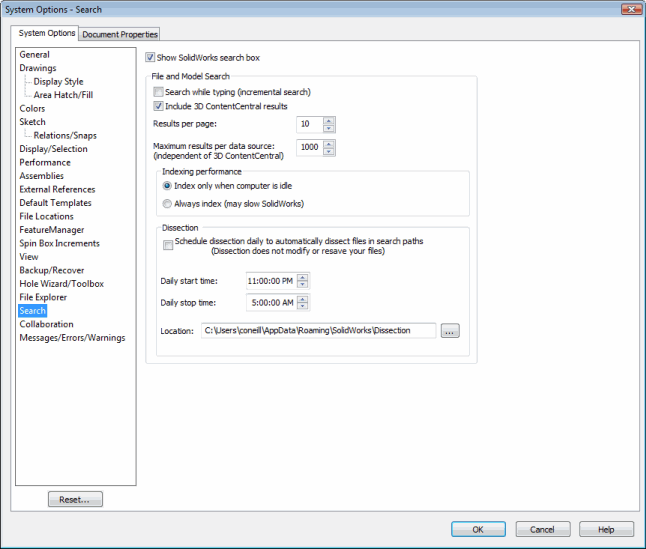Open View options category
Image resolution: width=646 pixels, height=549 pixels.
29,257
